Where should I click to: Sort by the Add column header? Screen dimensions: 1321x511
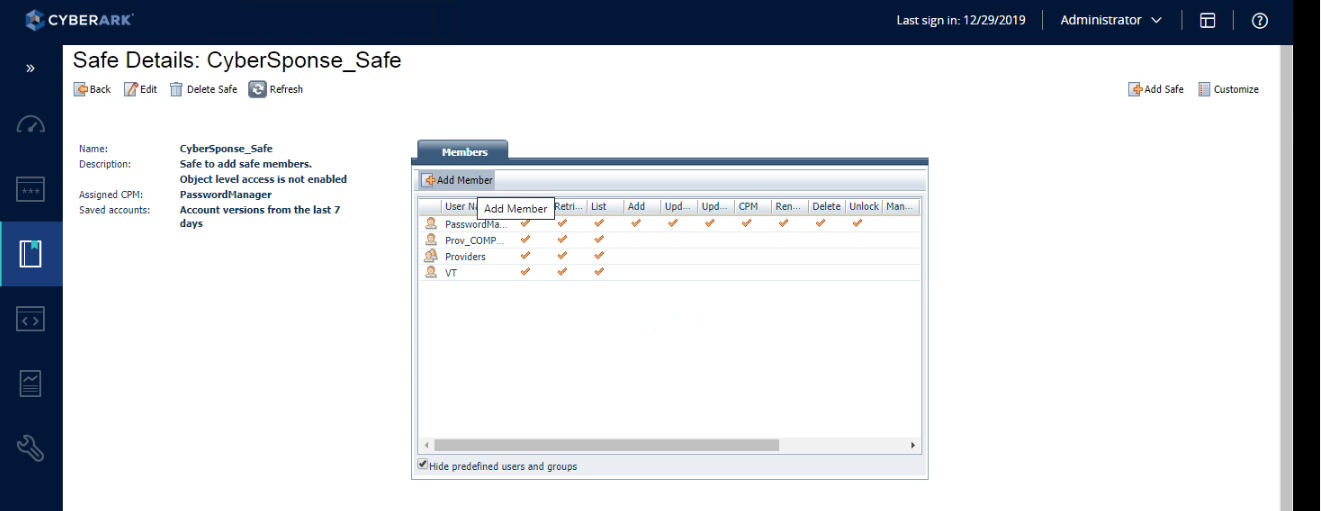tap(641, 207)
